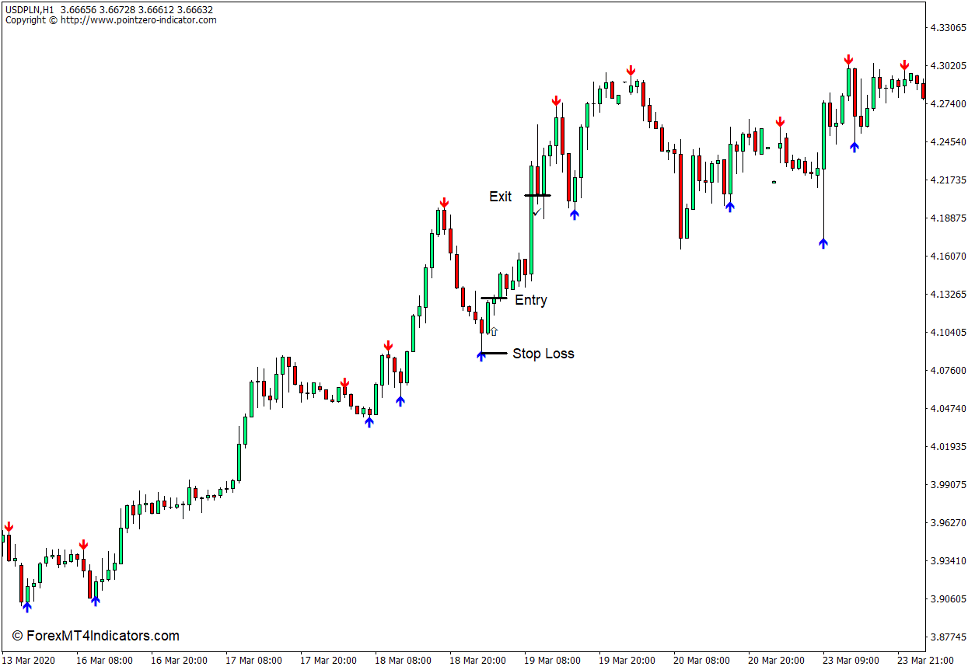Select the blue buy arrow marking Stop Loss
This screenshot has height=670, width=977.
pyautogui.click(x=481, y=355)
